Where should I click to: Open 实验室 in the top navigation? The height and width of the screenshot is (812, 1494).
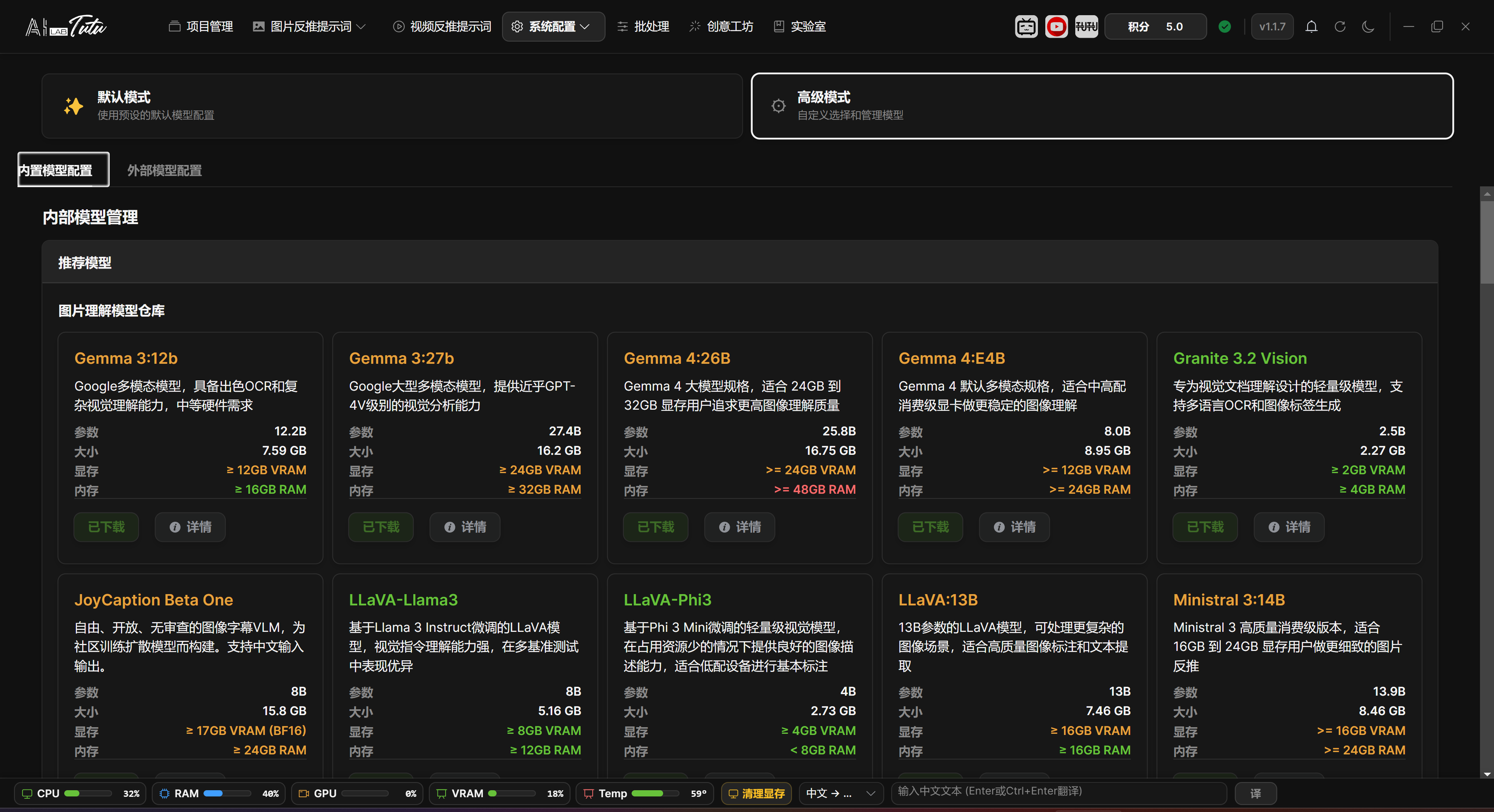click(800, 27)
